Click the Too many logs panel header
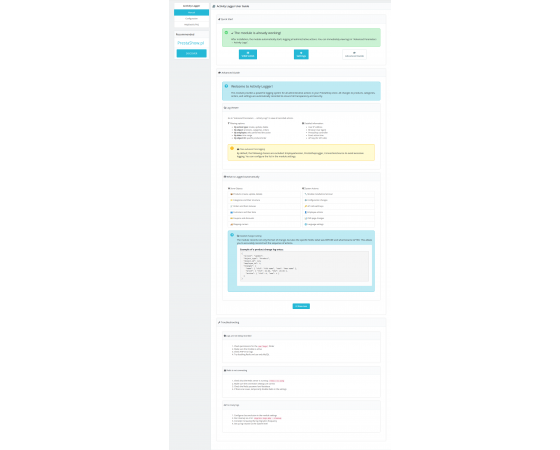 coord(301,405)
